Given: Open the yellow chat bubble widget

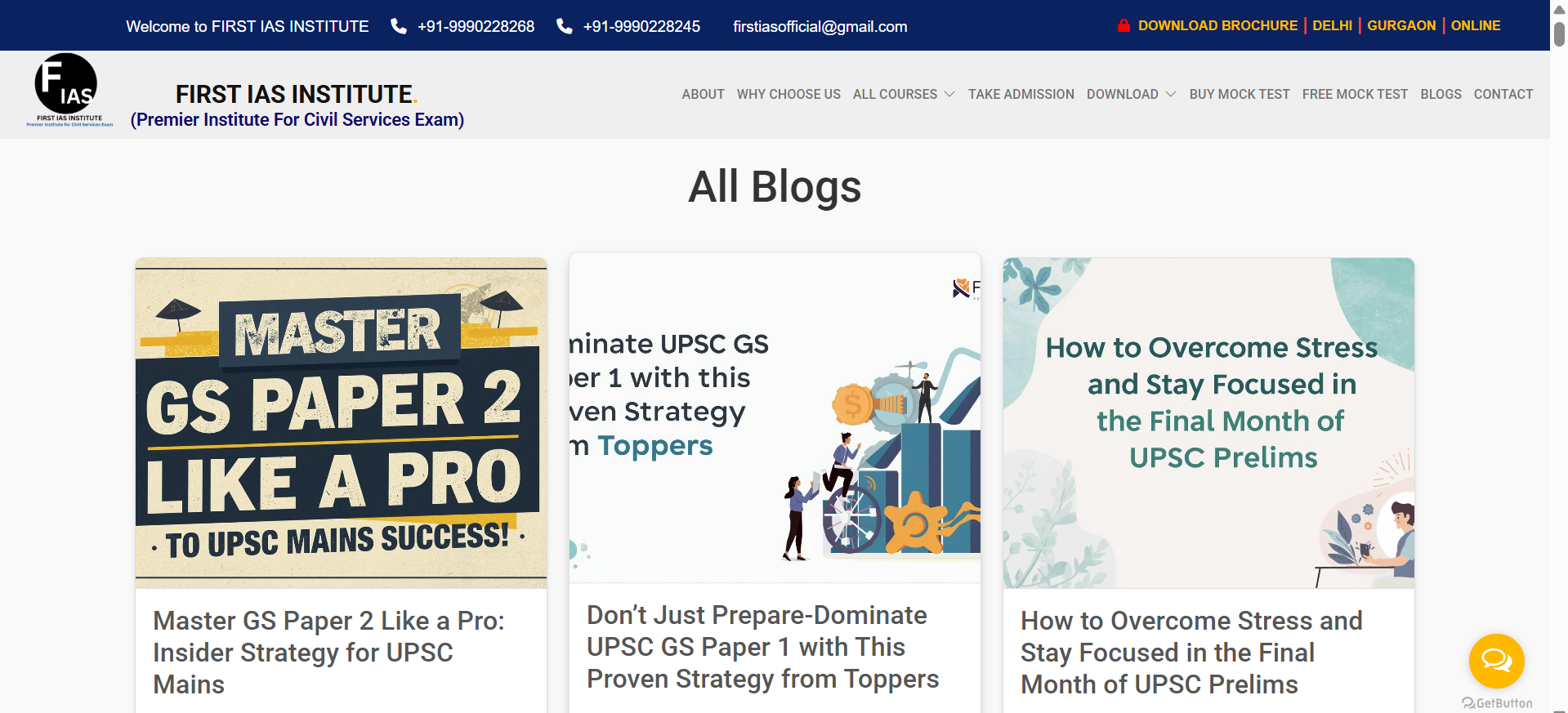Looking at the screenshot, I should point(1496,660).
